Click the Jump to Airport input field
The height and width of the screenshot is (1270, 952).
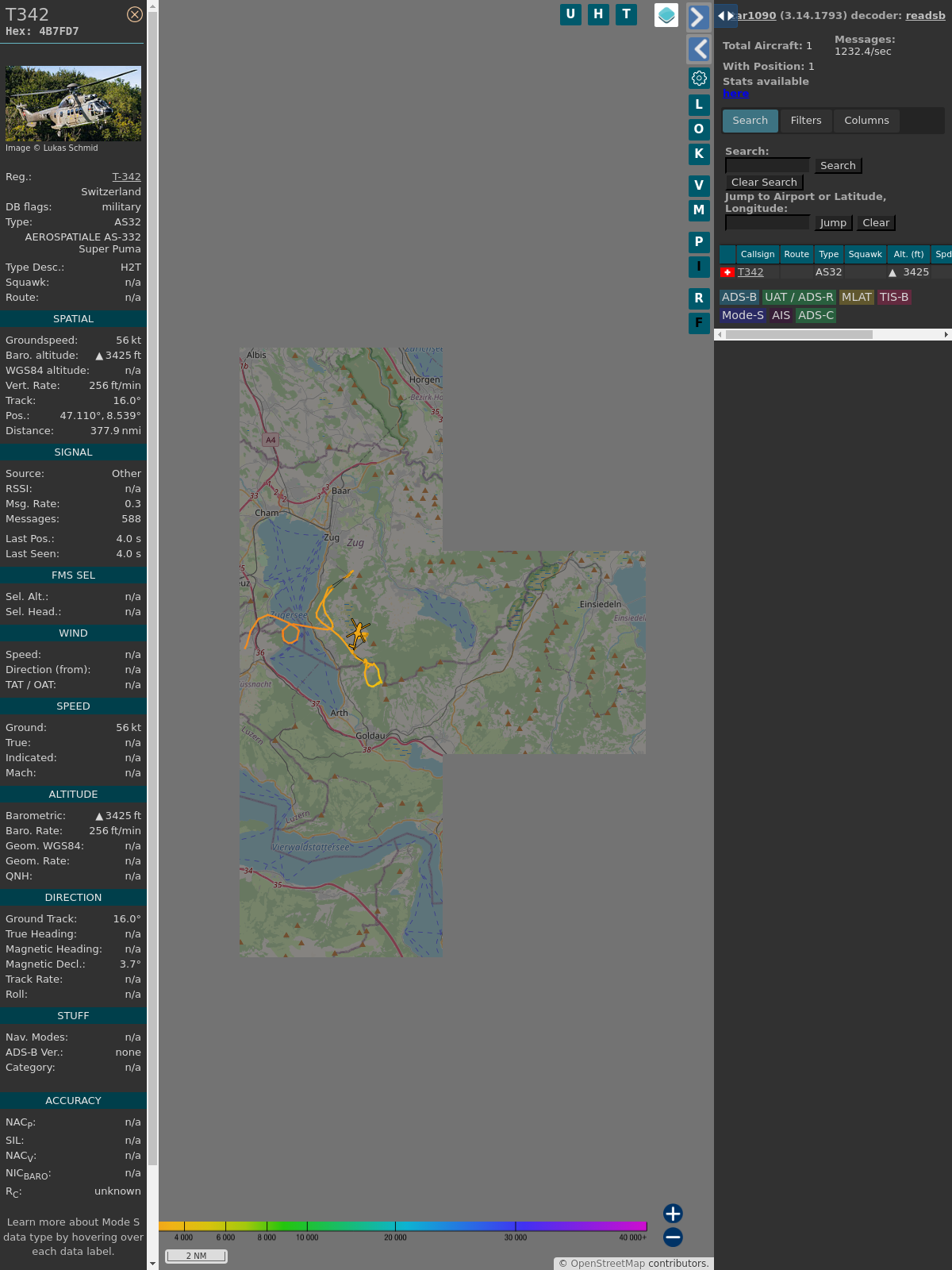tap(767, 223)
